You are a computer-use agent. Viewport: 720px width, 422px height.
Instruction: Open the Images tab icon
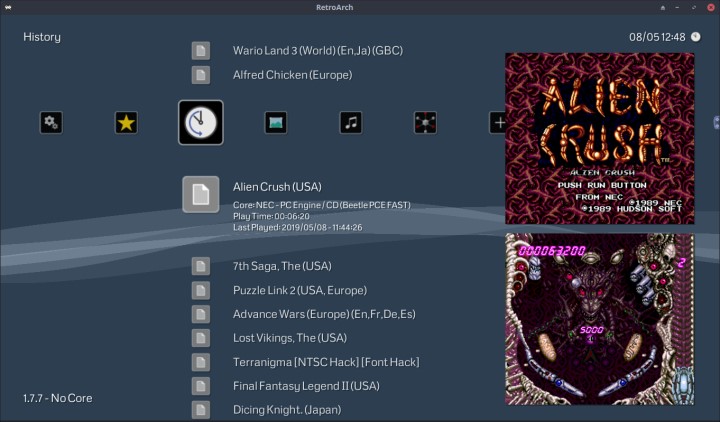coord(276,123)
